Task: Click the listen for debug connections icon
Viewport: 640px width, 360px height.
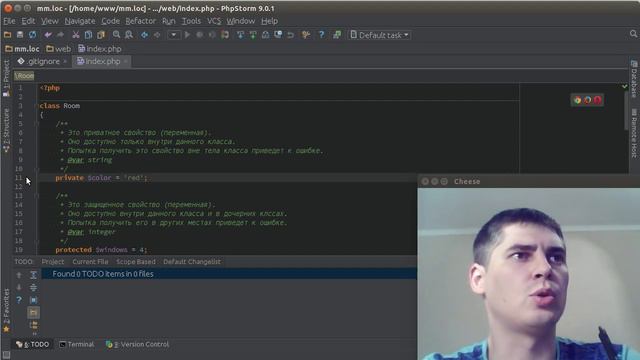Action: tap(225, 35)
